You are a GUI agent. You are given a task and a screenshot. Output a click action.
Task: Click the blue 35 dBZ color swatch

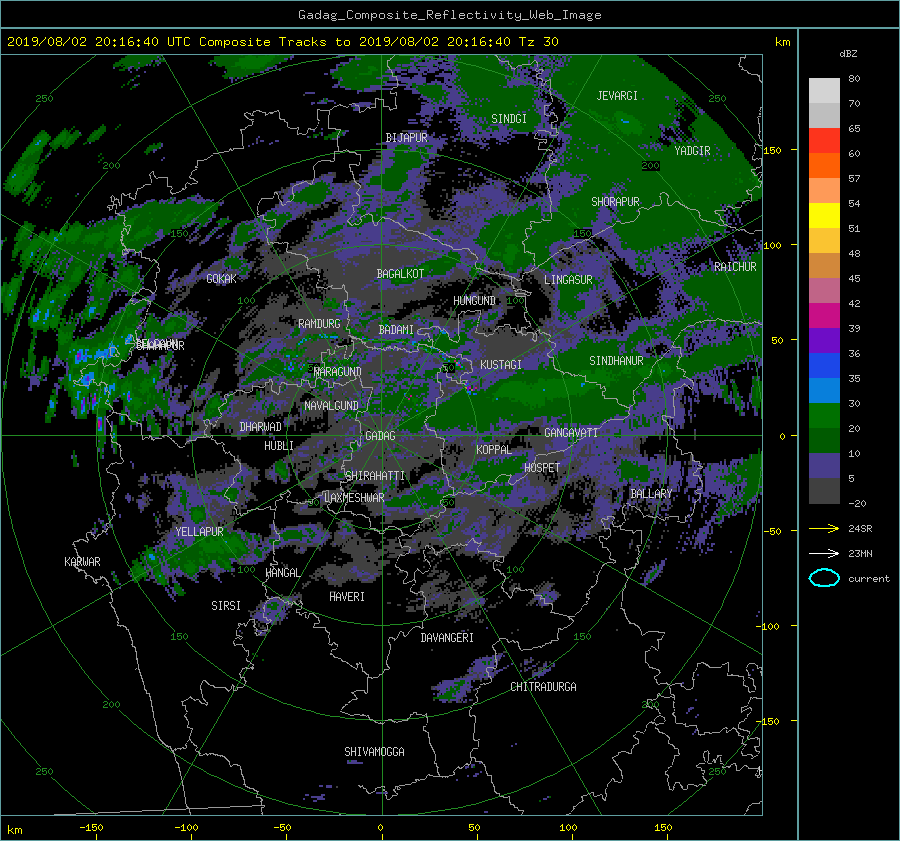pos(824,365)
